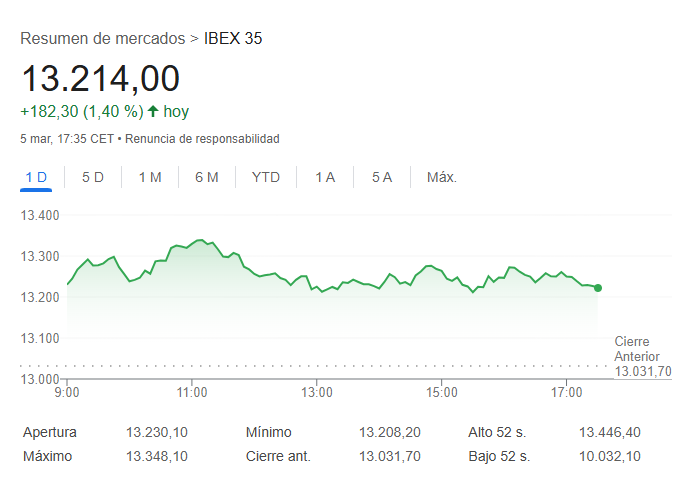This screenshot has width=690, height=478.
Task: Click the Cierre Anterior chart label
Action: click(638, 349)
